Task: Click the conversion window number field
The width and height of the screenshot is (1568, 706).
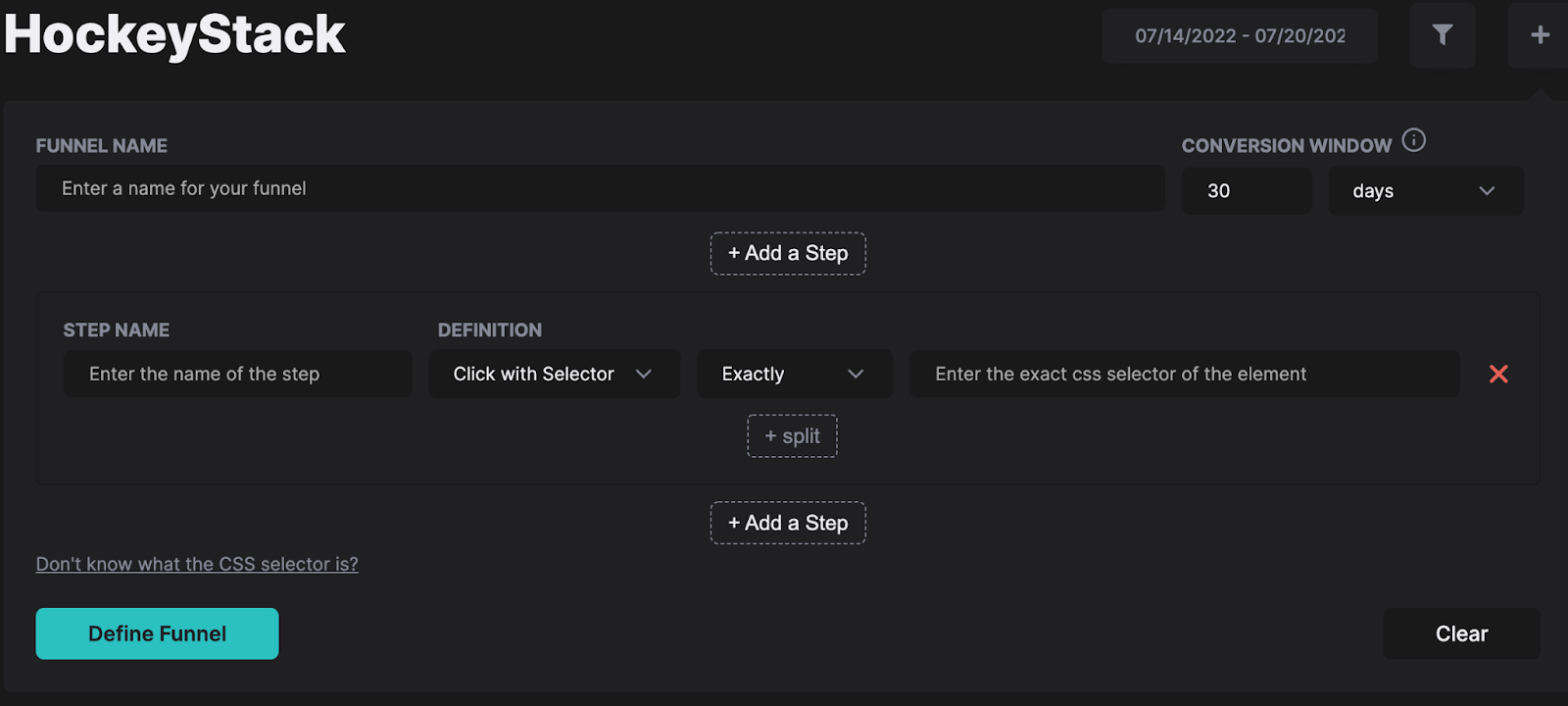Action: pyautogui.click(x=1246, y=191)
